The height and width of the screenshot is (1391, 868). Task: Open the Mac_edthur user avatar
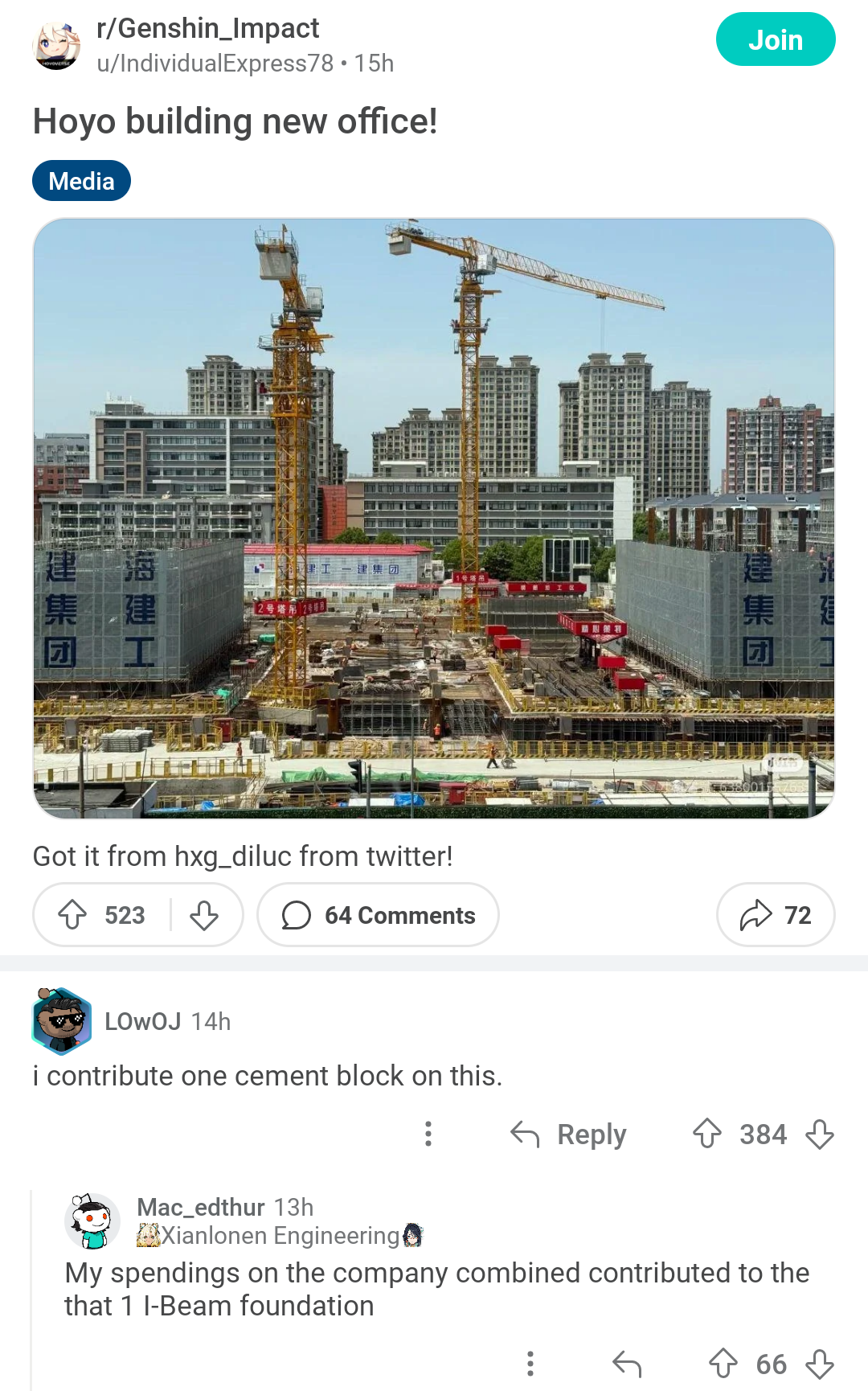(x=92, y=1221)
